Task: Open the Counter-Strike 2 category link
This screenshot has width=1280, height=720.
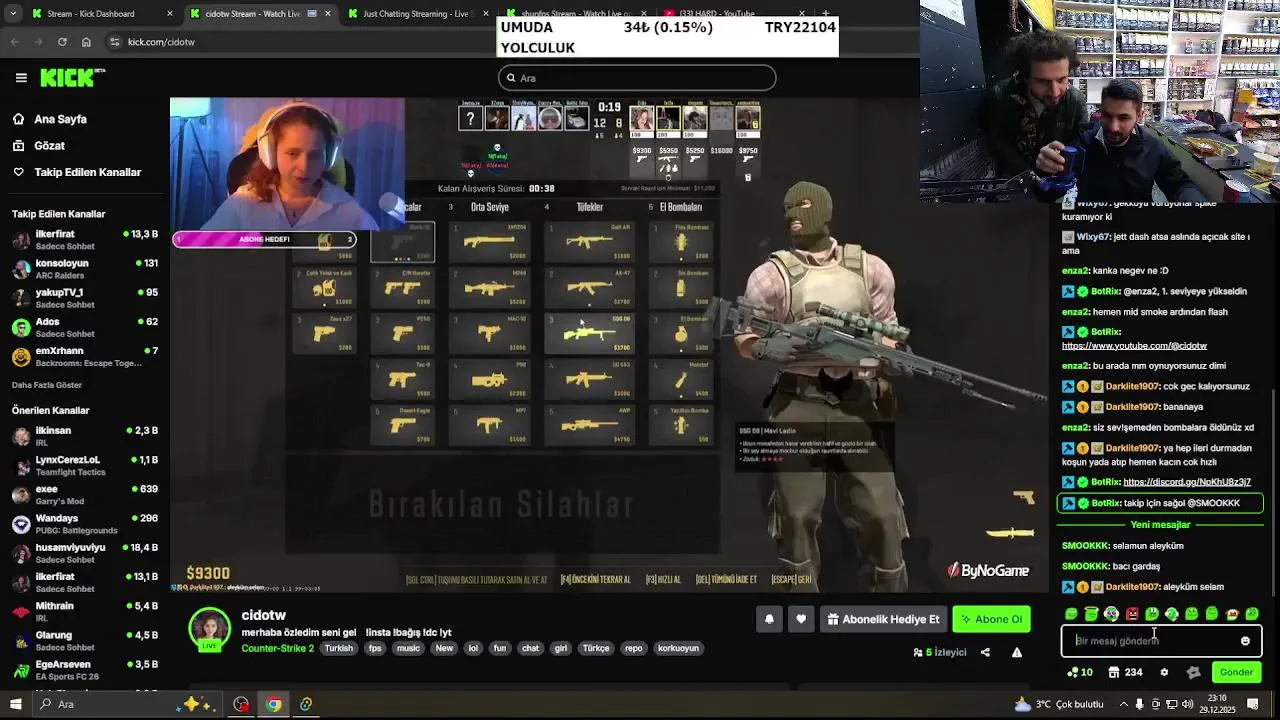Action: [x=278, y=648]
